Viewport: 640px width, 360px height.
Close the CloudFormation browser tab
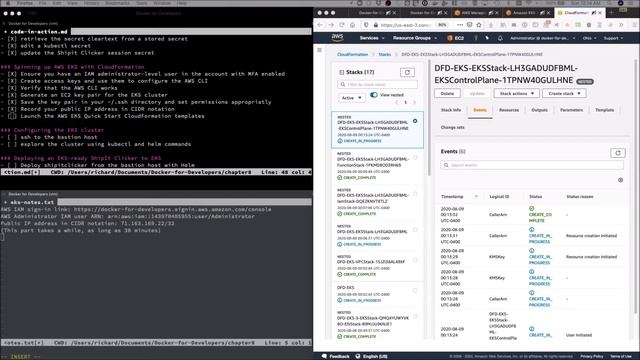point(600,13)
